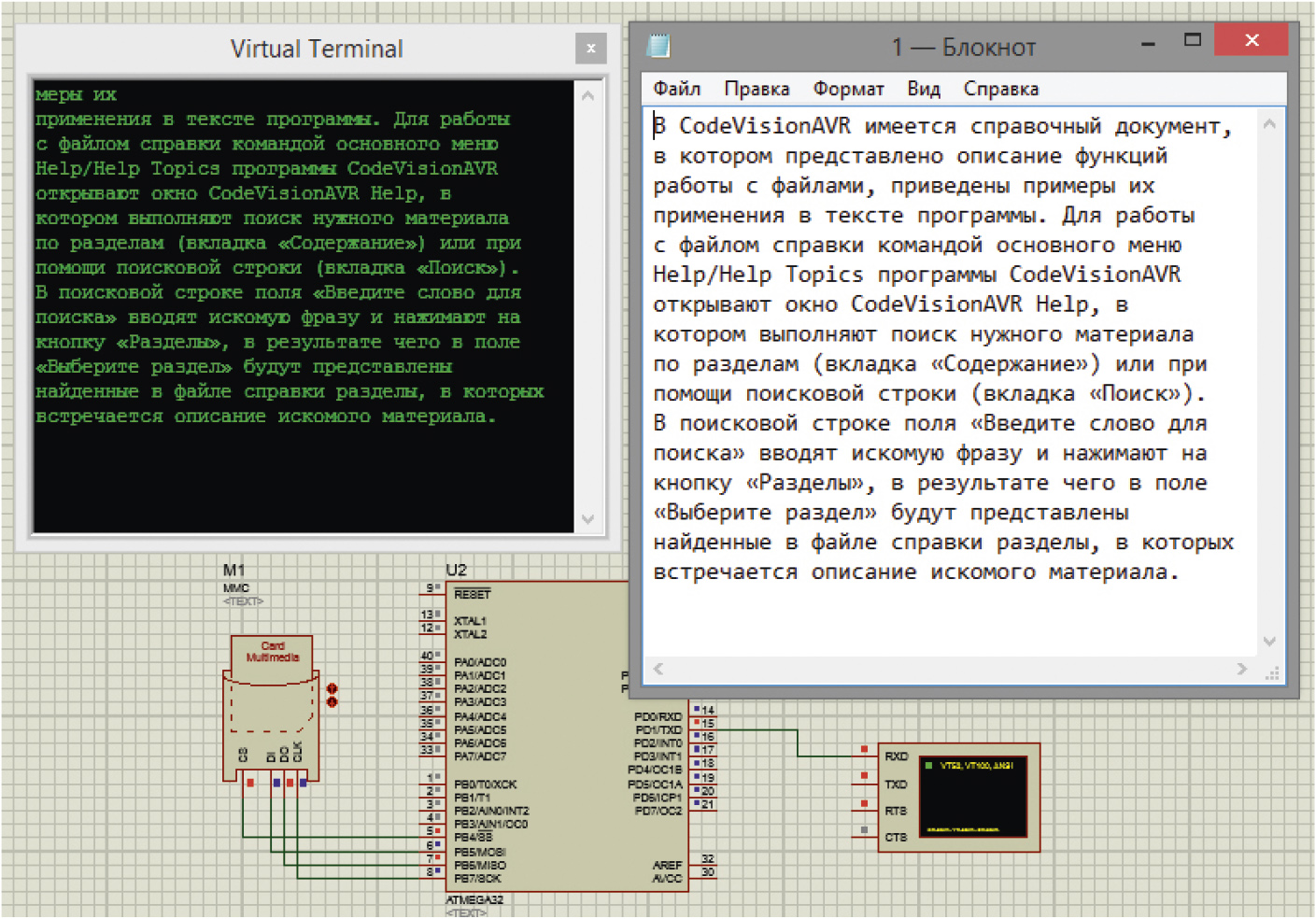Open the Формат menu in Notepad
Viewport: 1316px width, 919px height.
848,89
